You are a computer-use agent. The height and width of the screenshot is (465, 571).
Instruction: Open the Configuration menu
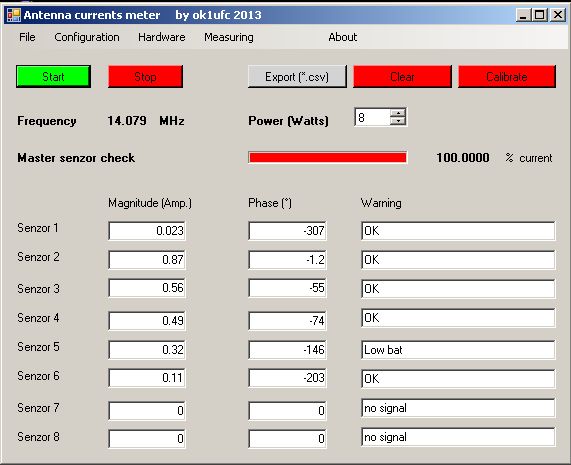pyautogui.click(x=87, y=37)
